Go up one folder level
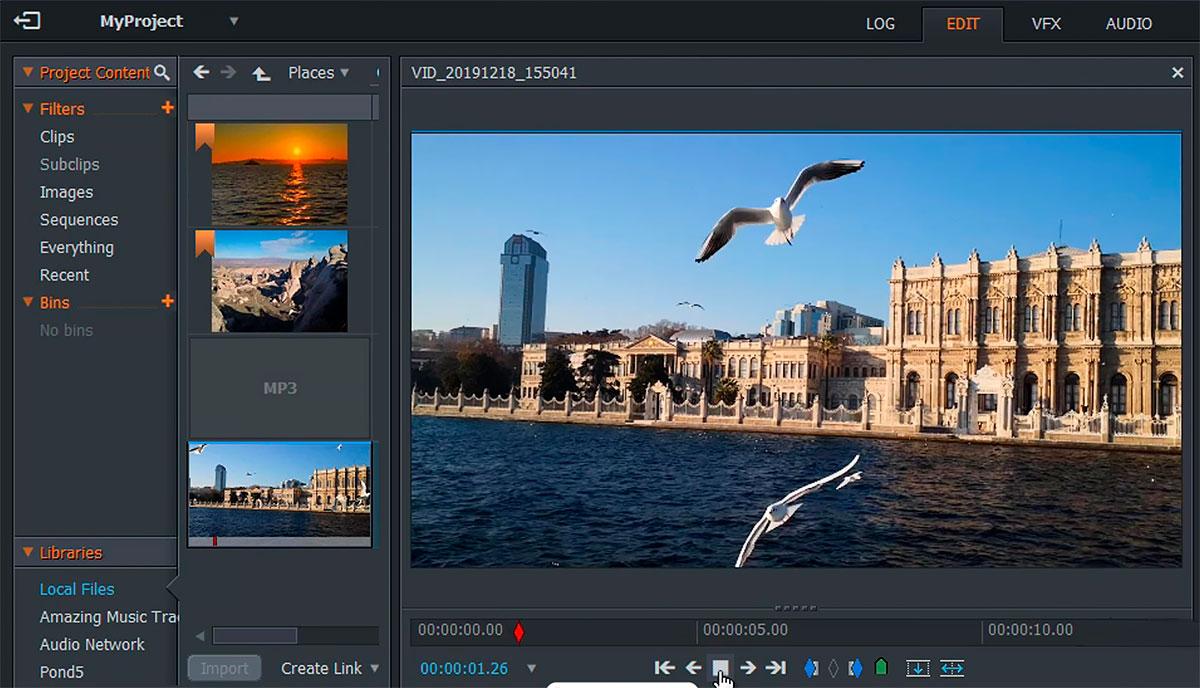 (x=261, y=73)
